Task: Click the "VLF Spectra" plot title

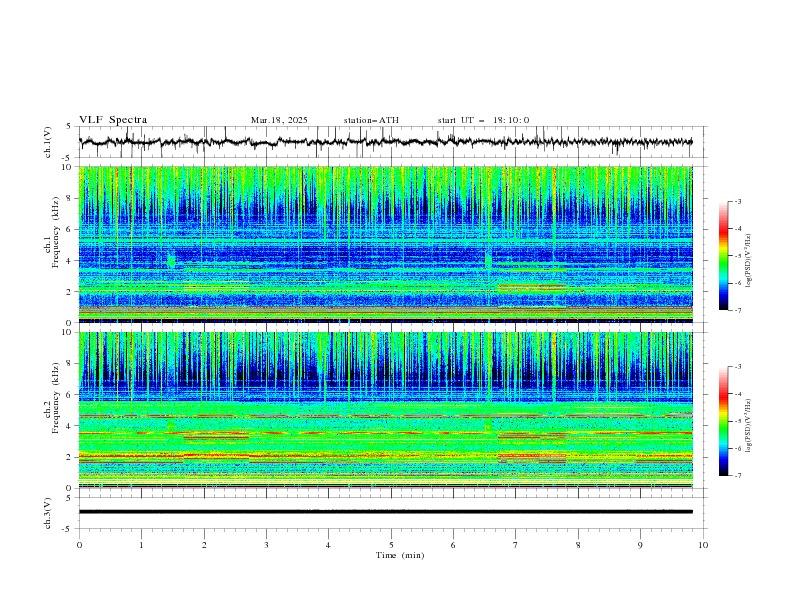Action: tap(113, 120)
